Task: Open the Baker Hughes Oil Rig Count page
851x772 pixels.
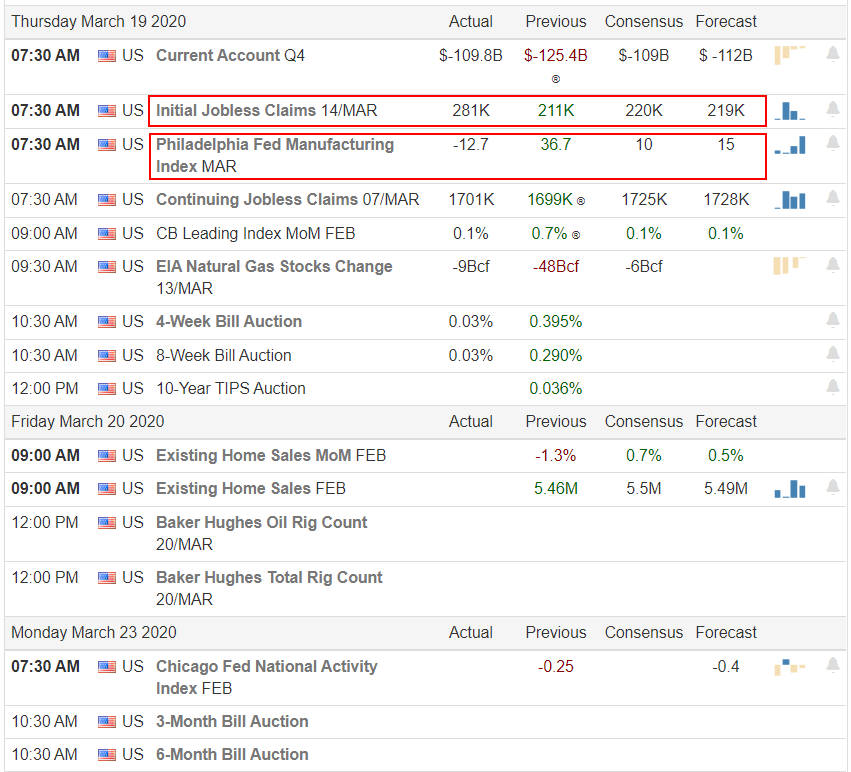Action: (261, 522)
